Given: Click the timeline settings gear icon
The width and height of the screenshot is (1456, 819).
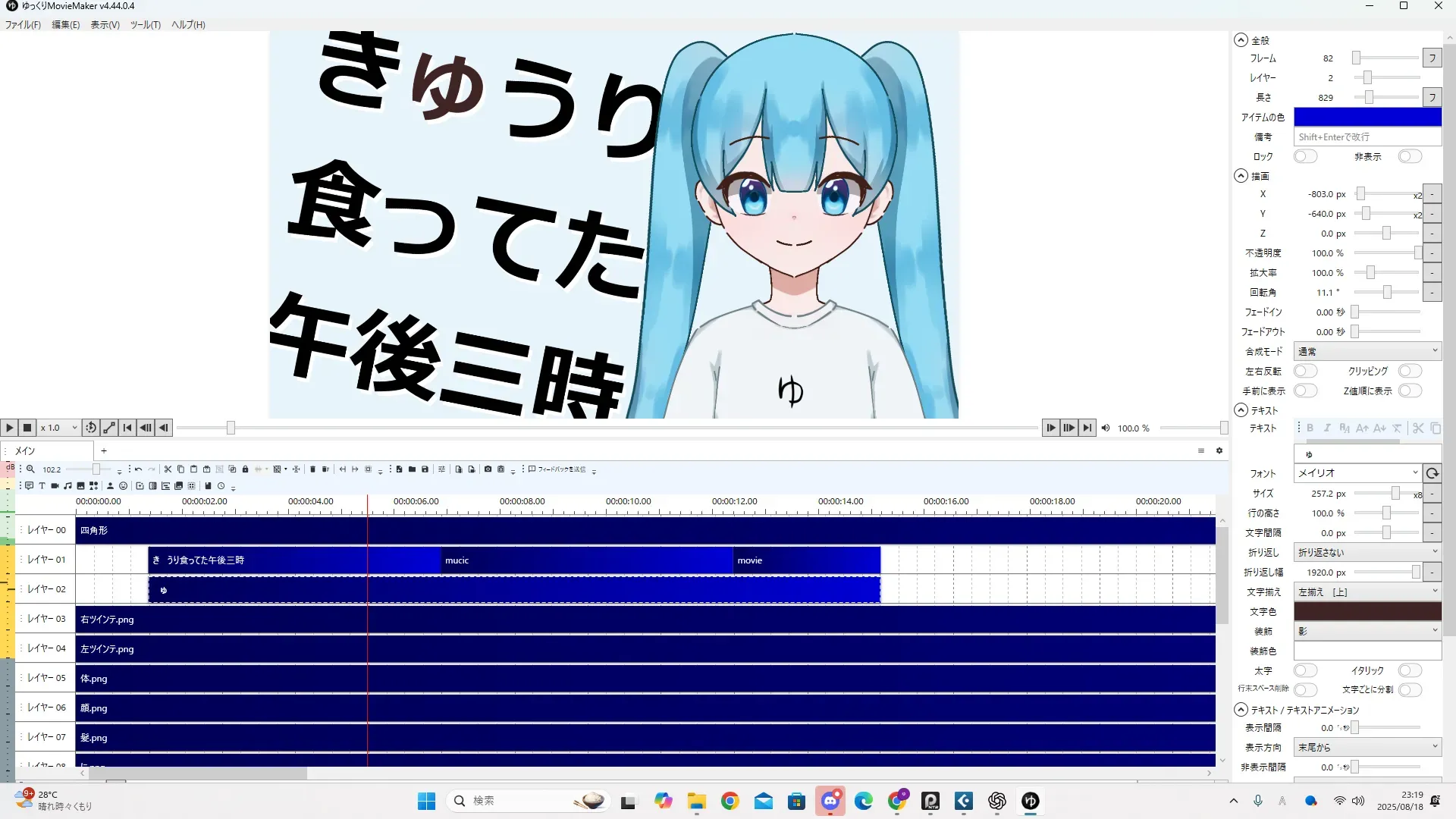Looking at the screenshot, I should point(1219,450).
